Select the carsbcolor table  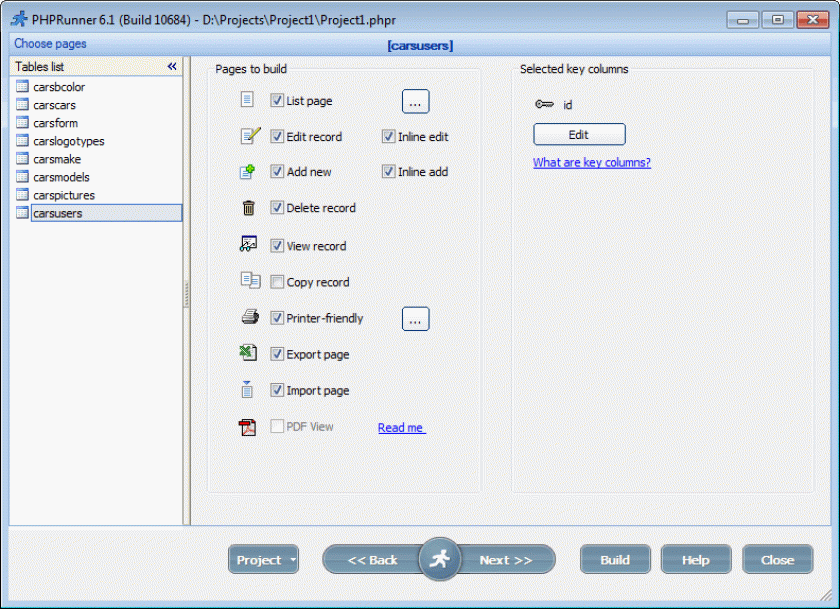click(59, 87)
